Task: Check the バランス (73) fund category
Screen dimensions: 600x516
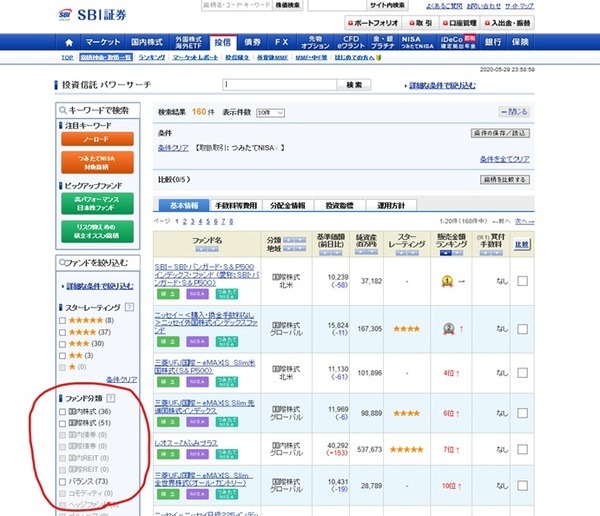Action: pos(63,482)
